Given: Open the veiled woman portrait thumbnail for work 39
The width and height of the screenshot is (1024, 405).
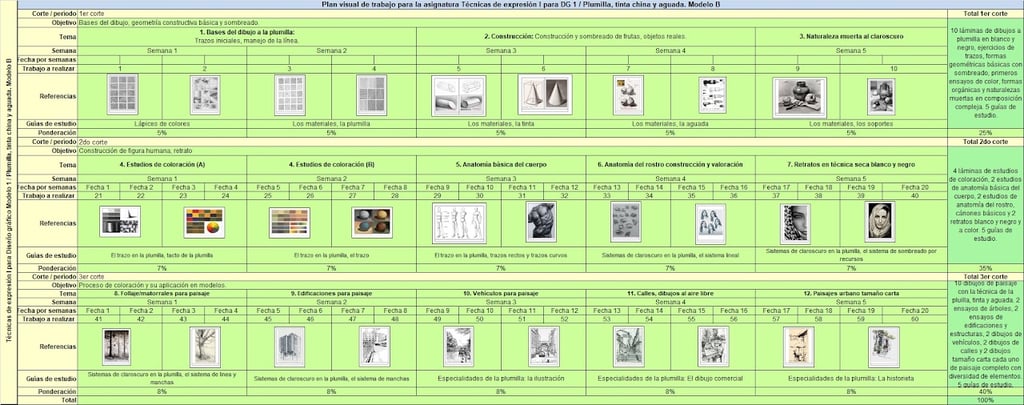Looking at the screenshot, I should [x=880, y=221].
